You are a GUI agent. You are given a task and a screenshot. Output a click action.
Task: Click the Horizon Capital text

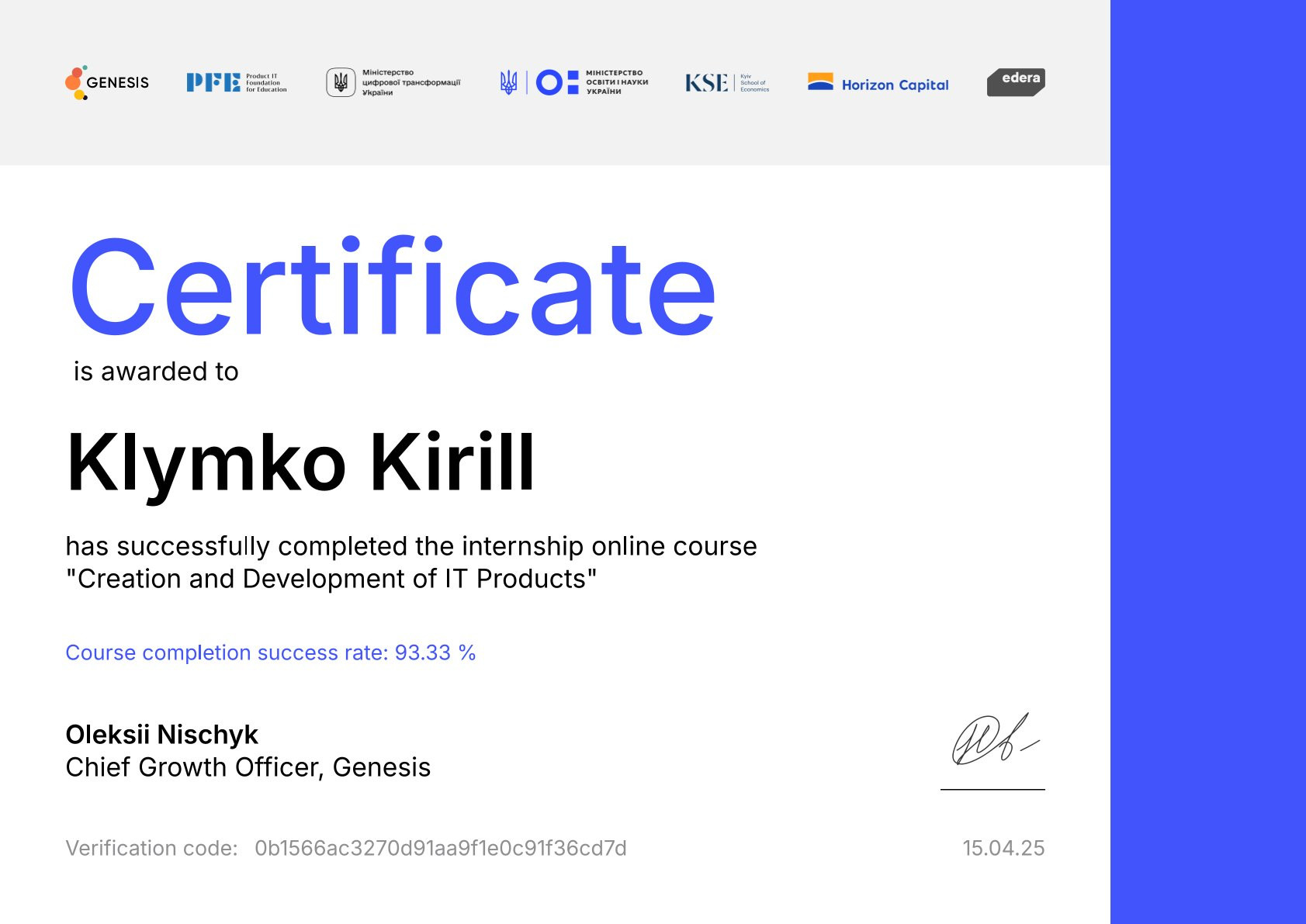point(895,85)
